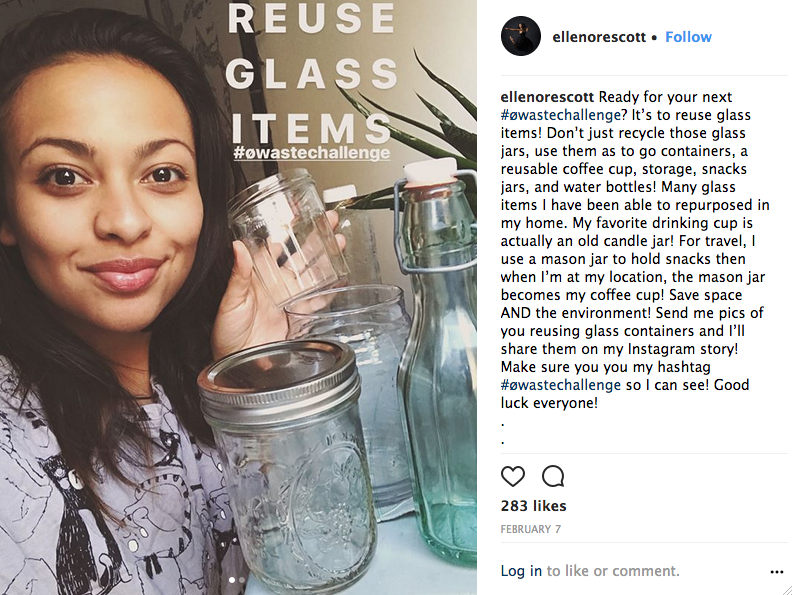Switch to the second carousel slide dot
Viewport: 792px width, 595px height.
point(242,579)
